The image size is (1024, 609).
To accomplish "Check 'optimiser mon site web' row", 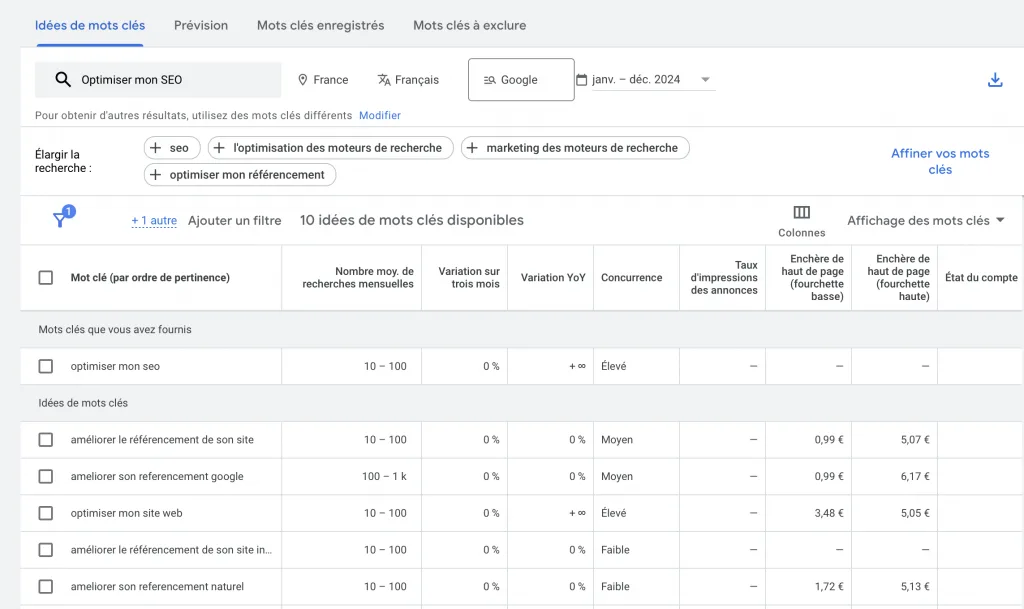I will point(46,513).
